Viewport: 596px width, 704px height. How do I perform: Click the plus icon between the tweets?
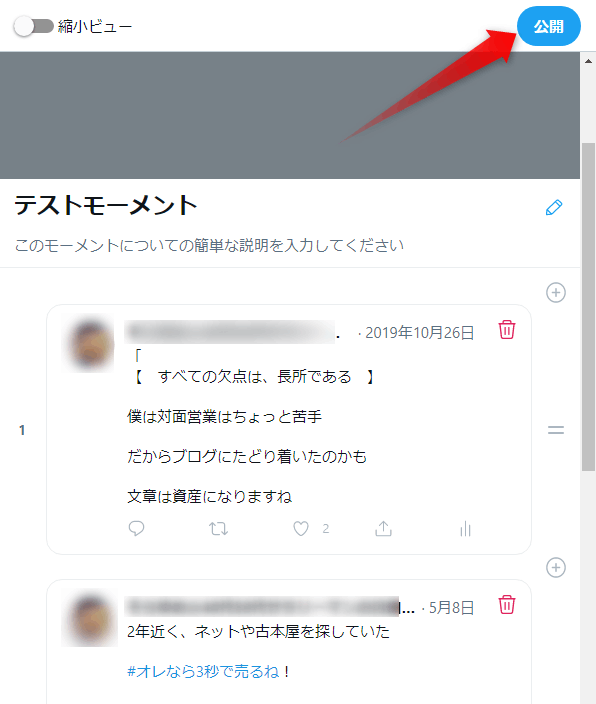[556, 568]
